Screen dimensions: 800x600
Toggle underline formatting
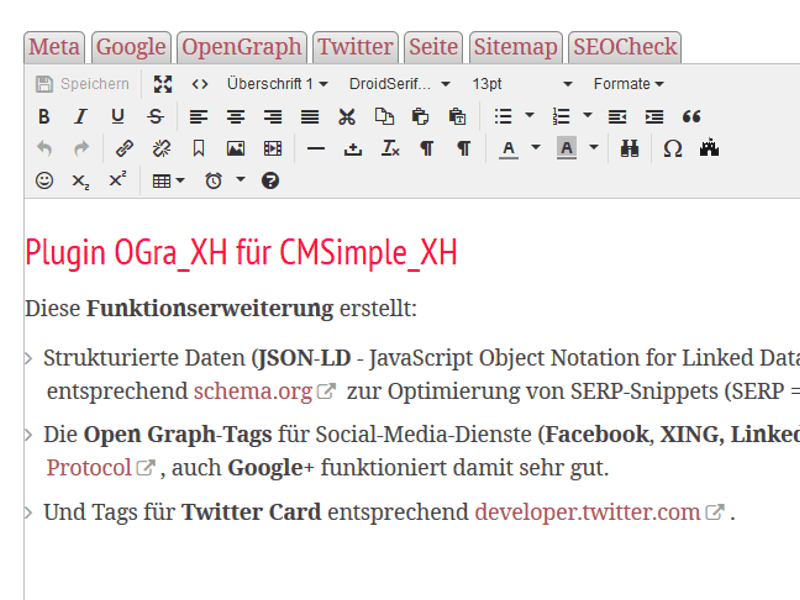[x=118, y=117]
